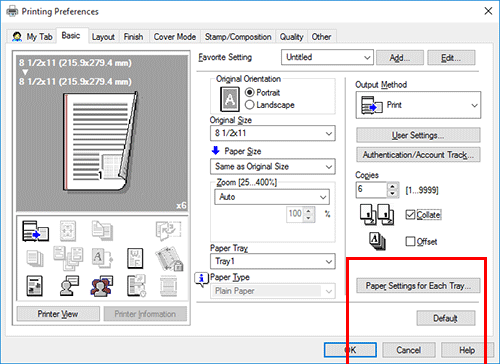Image resolution: width=500 pixels, height=364 pixels.
Task: Click the page layout preview image
Action: (100, 142)
